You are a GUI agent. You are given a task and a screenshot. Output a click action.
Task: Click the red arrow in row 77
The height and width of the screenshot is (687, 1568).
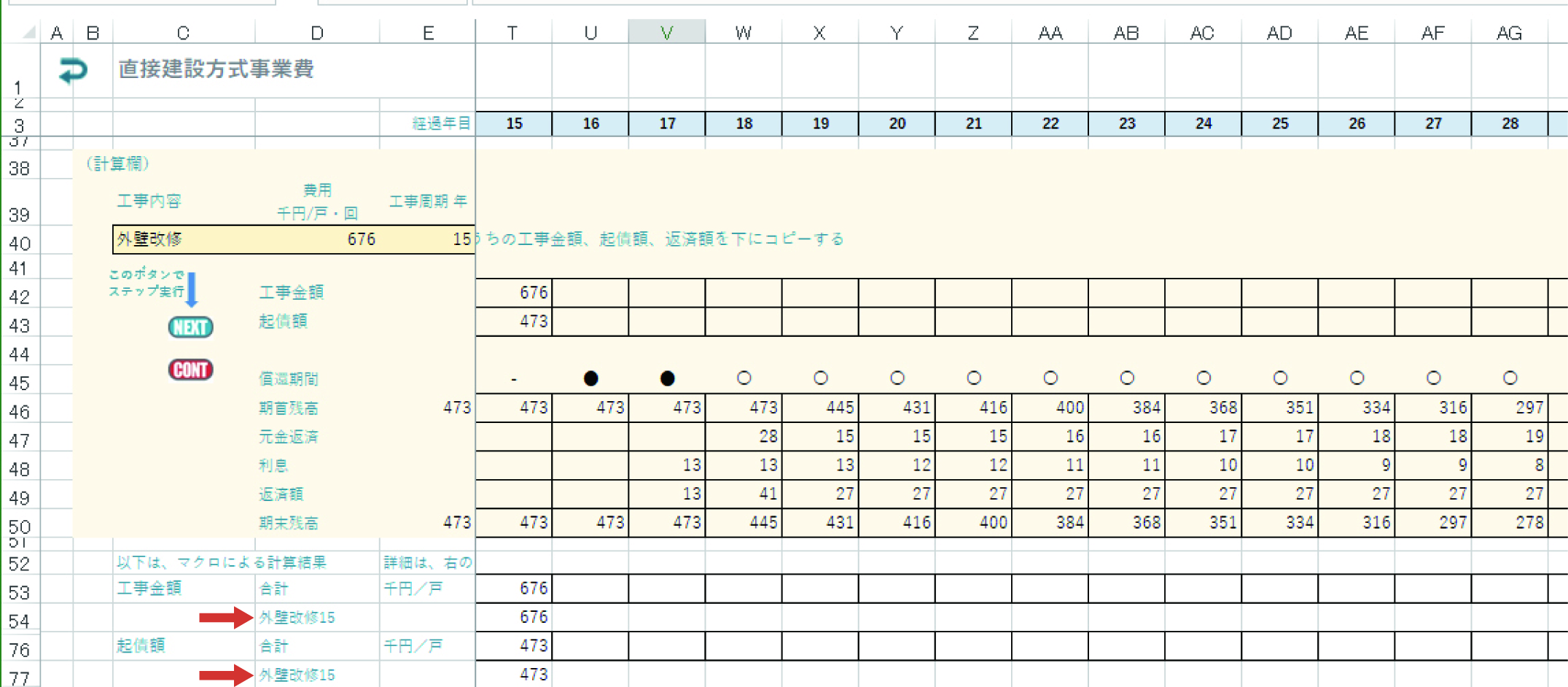[x=225, y=675]
